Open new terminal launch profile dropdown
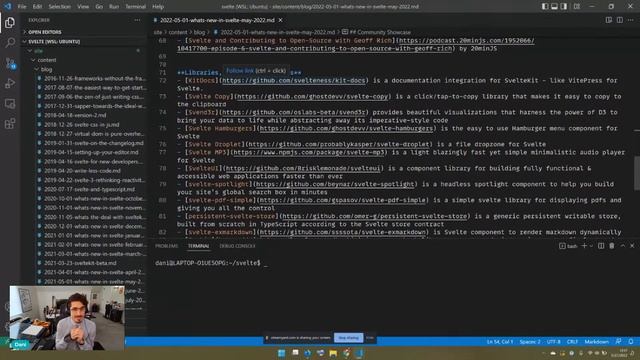The width and height of the screenshot is (640, 360). pyautogui.click(x=591, y=246)
